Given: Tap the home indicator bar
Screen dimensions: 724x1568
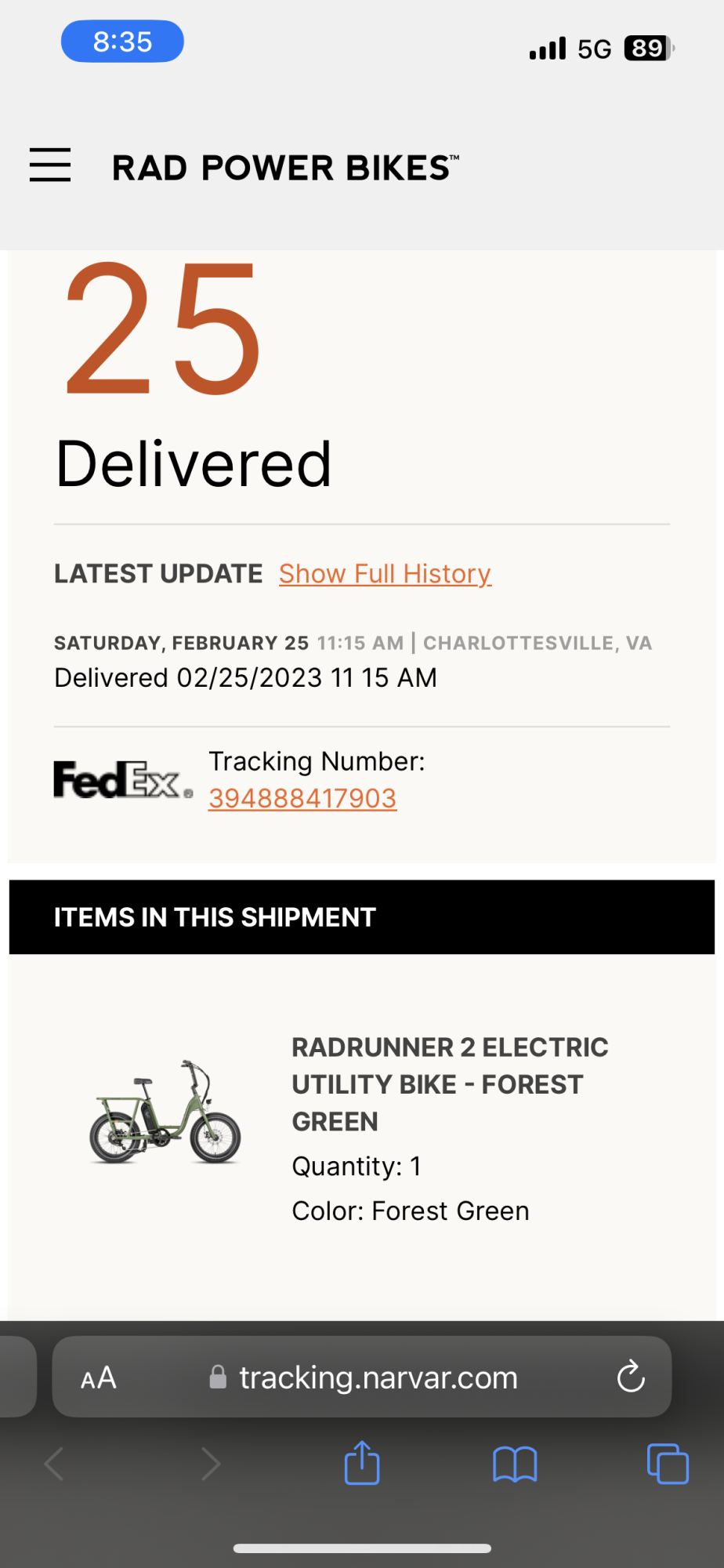Looking at the screenshot, I should tap(362, 1548).
